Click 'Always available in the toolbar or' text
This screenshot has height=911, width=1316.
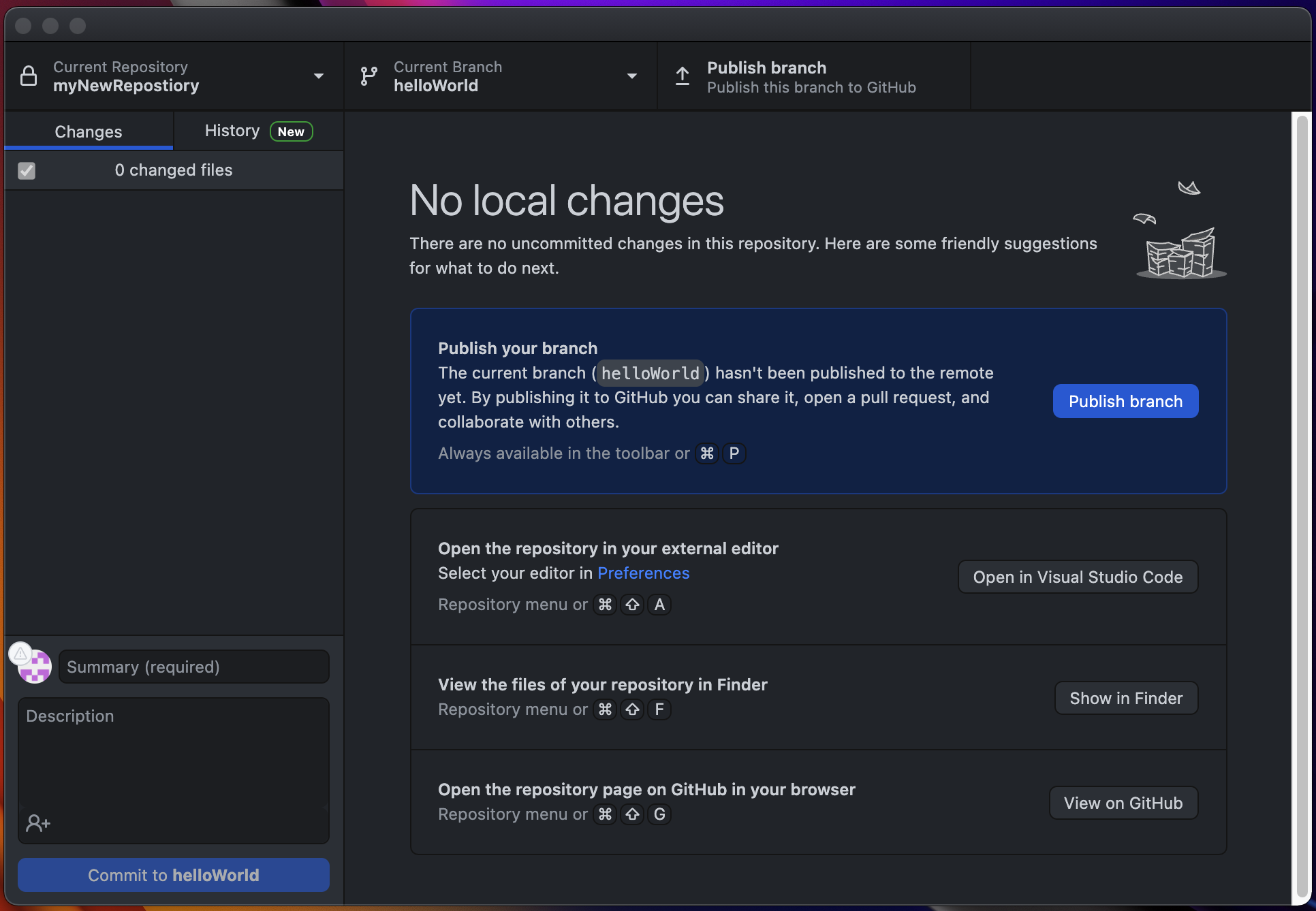pos(564,453)
